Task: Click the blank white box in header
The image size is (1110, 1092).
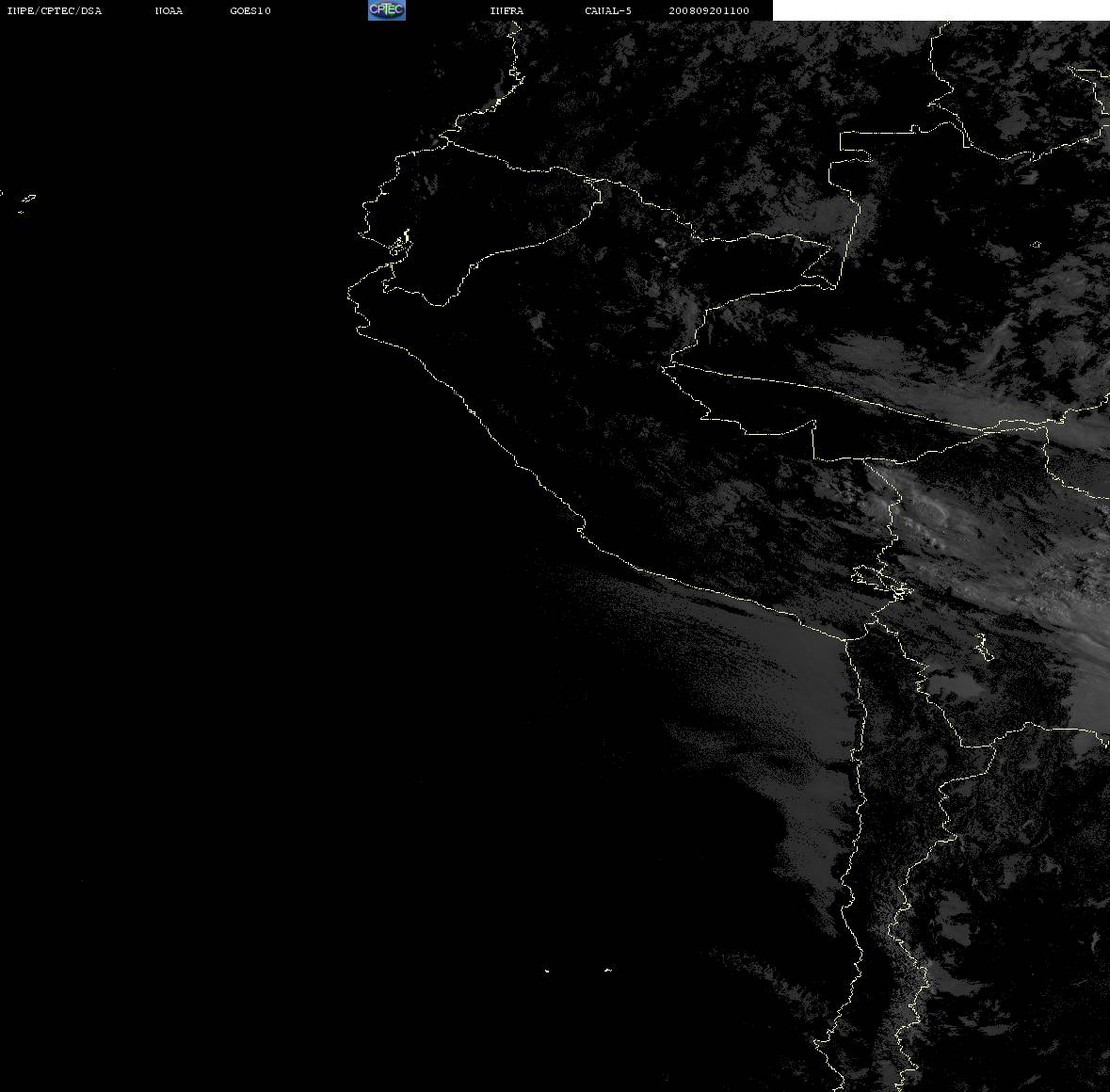Action: pyautogui.click(x=941, y=10)
